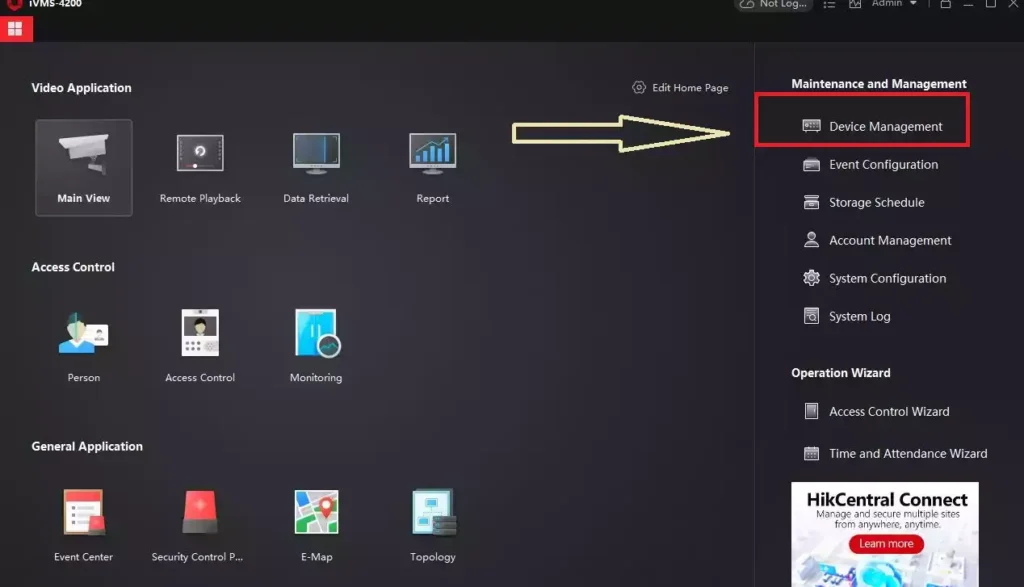Click the General Application heading
This screenshot has width=1024, height=587.
pos(87,446)
